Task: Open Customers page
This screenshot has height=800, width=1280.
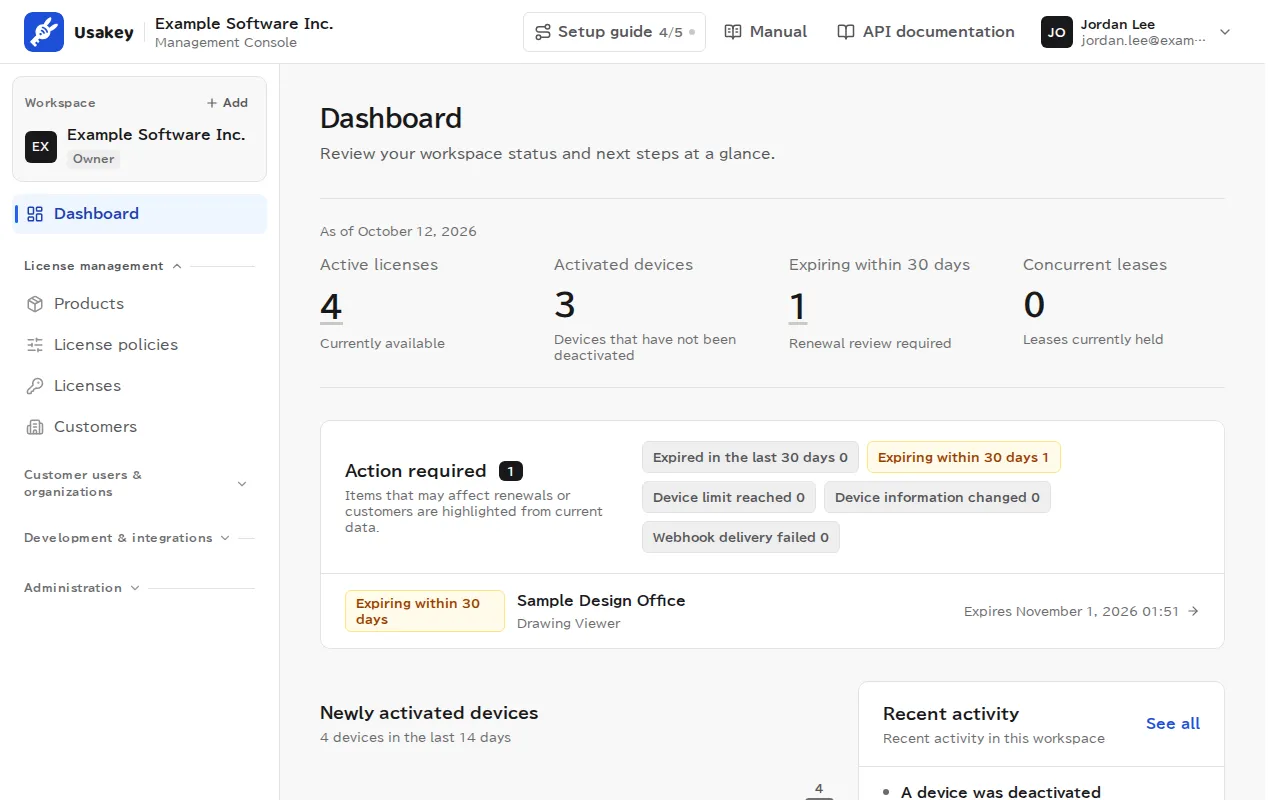Action: [x=140, y=427]
